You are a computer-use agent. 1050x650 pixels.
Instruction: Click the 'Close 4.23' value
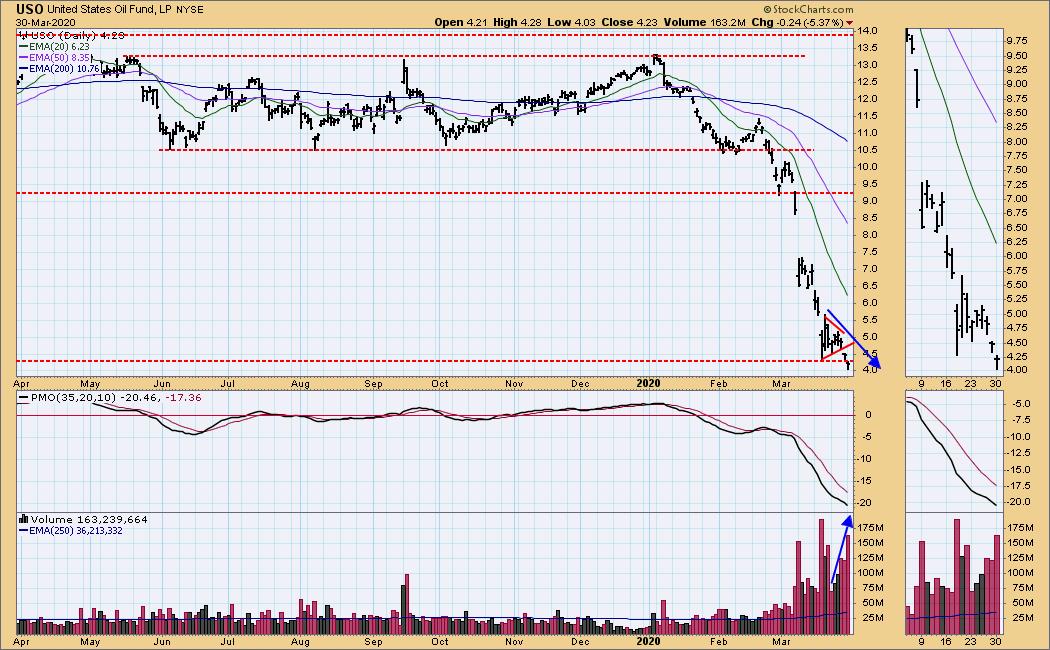click(629, 22)
